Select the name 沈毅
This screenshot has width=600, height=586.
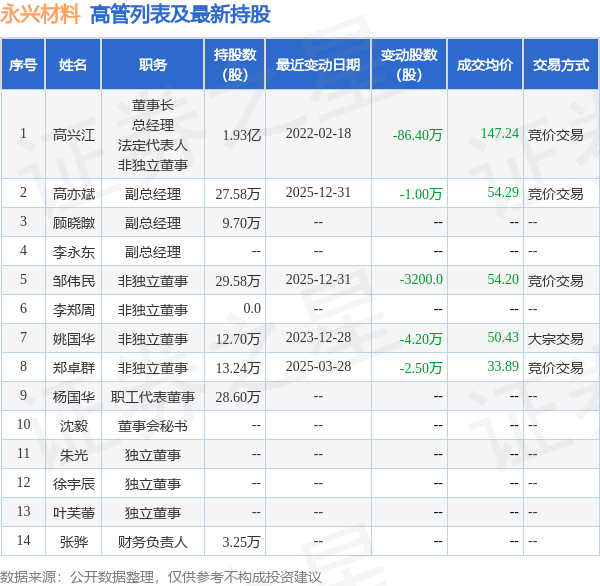(x=73, y=426)
